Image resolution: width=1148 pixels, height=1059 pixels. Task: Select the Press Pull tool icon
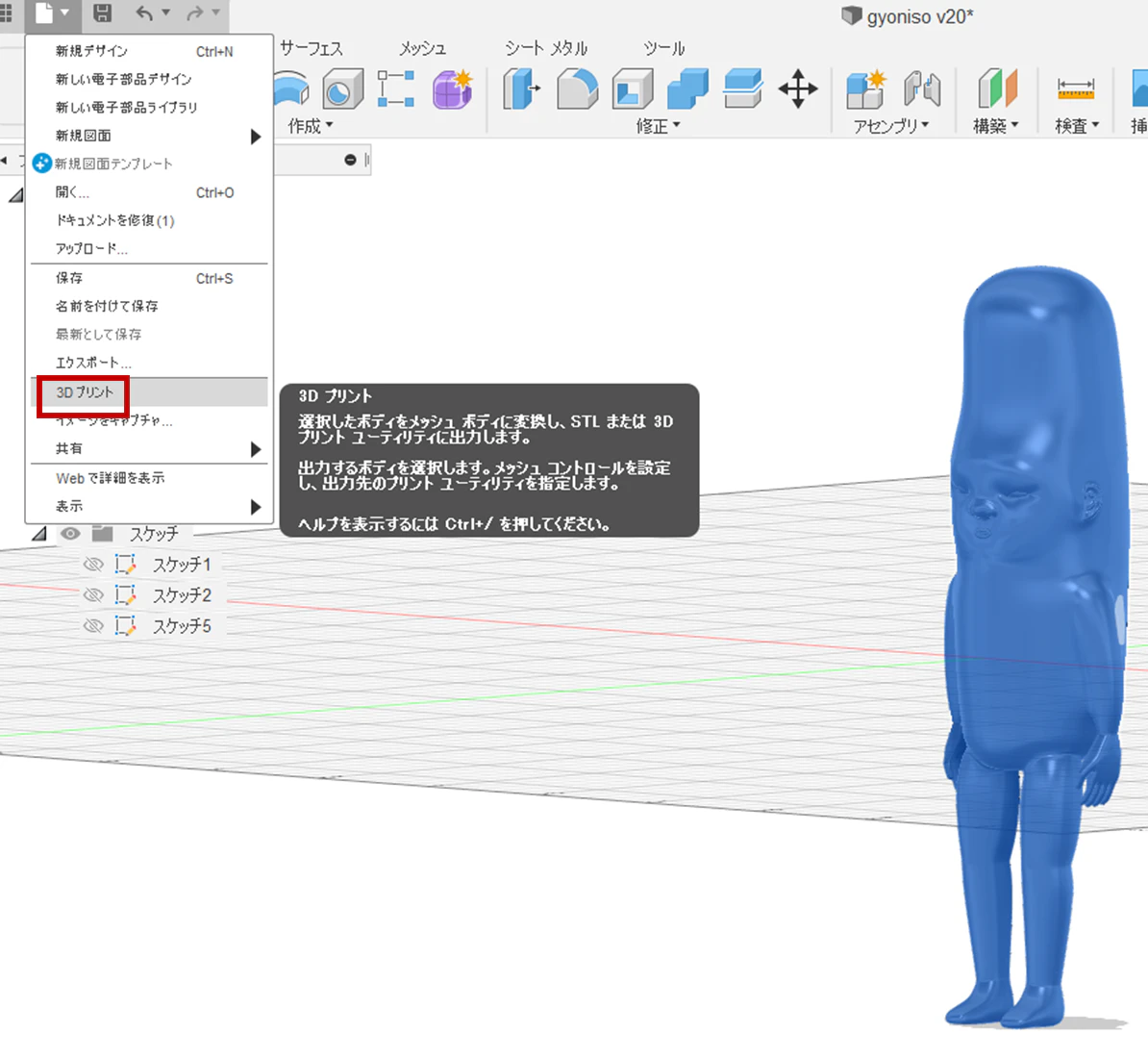521,89
